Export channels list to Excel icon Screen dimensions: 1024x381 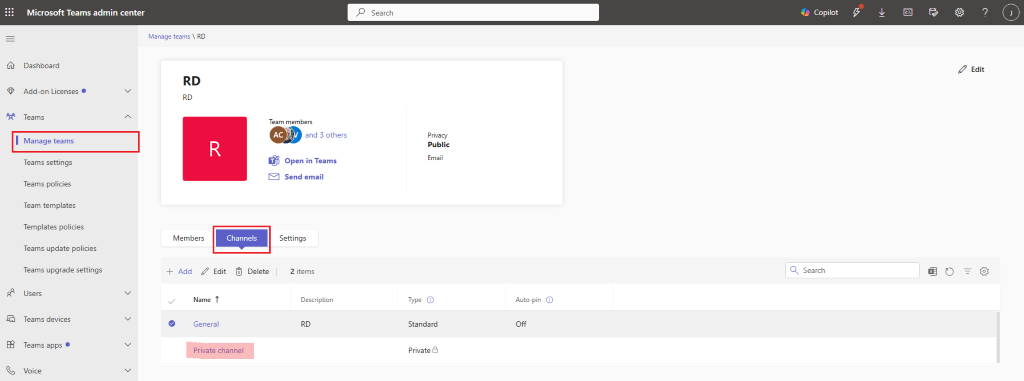tap(933, 271)
